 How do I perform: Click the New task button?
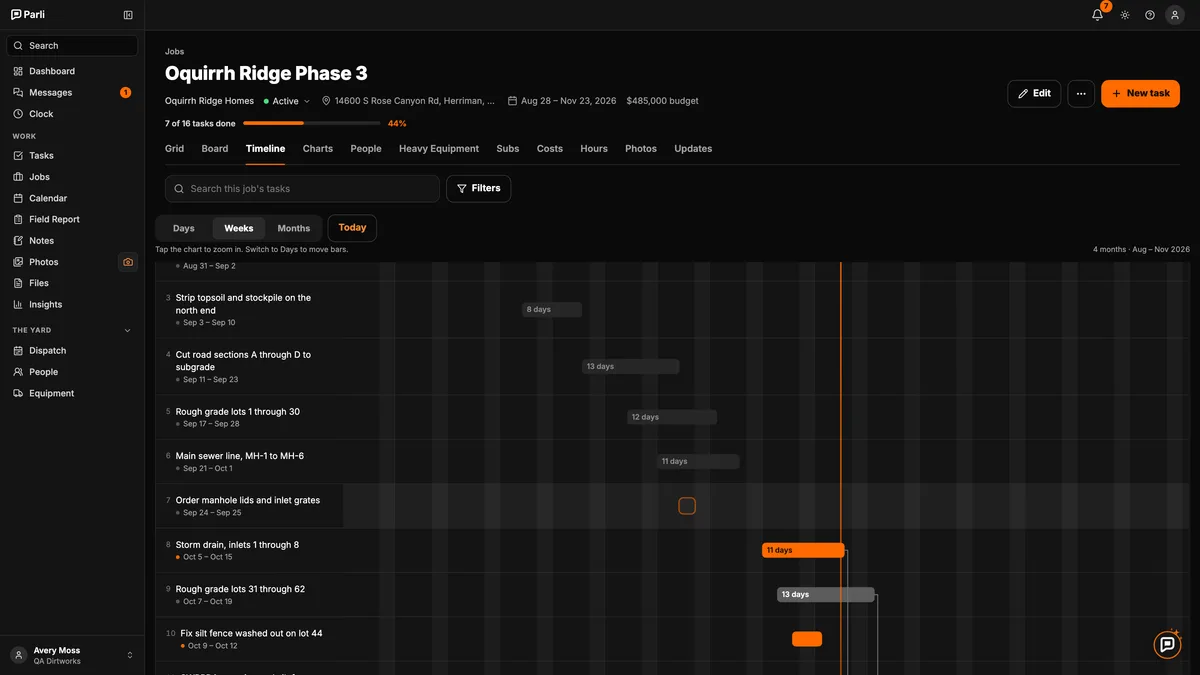click(x=1140, y=93)
